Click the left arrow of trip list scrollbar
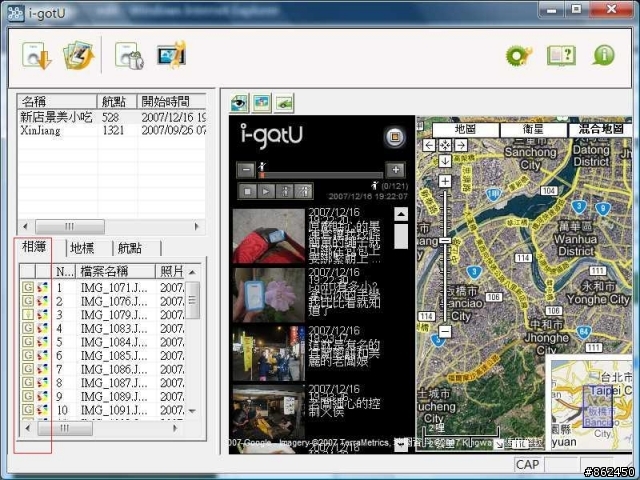This screenshot has width=640, height=480. pos(25,226)
